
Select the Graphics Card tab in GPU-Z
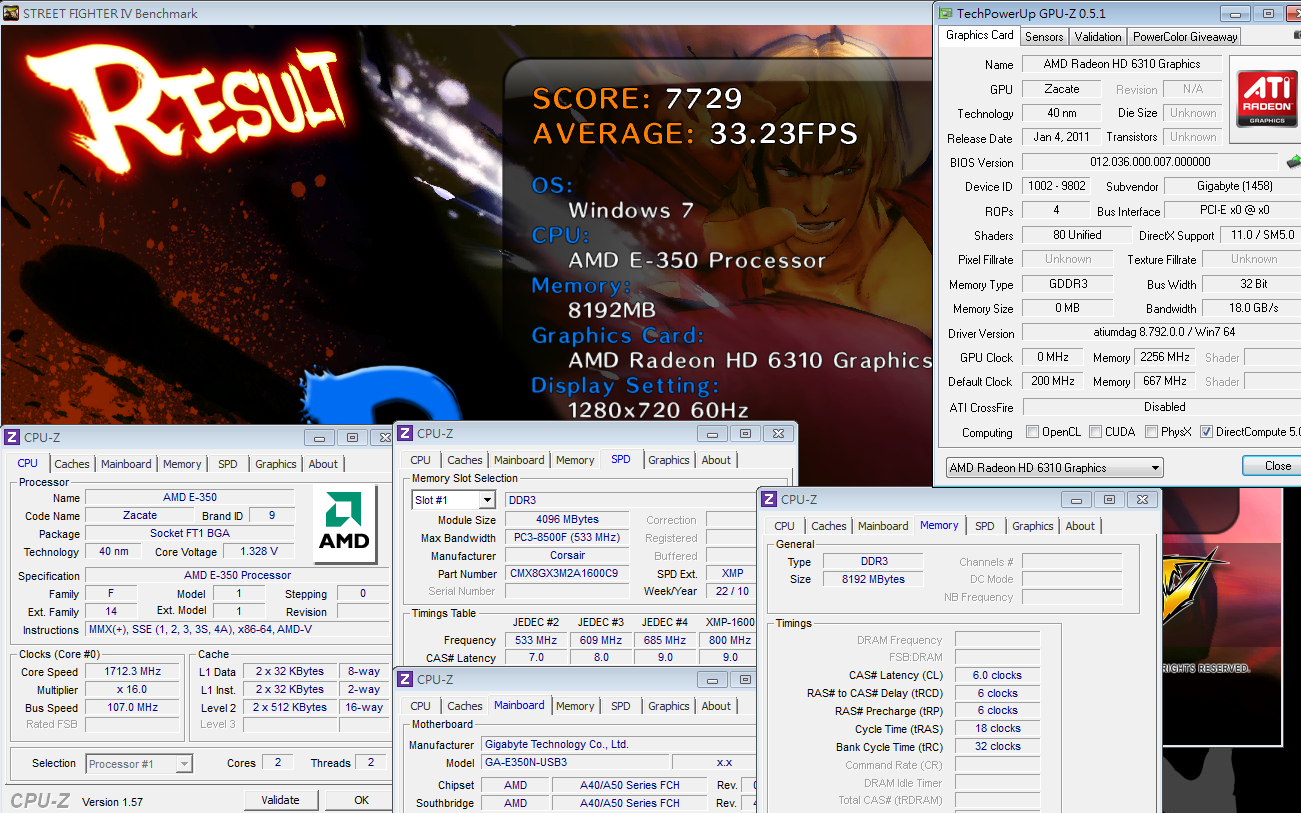click(x=980, y=35)
